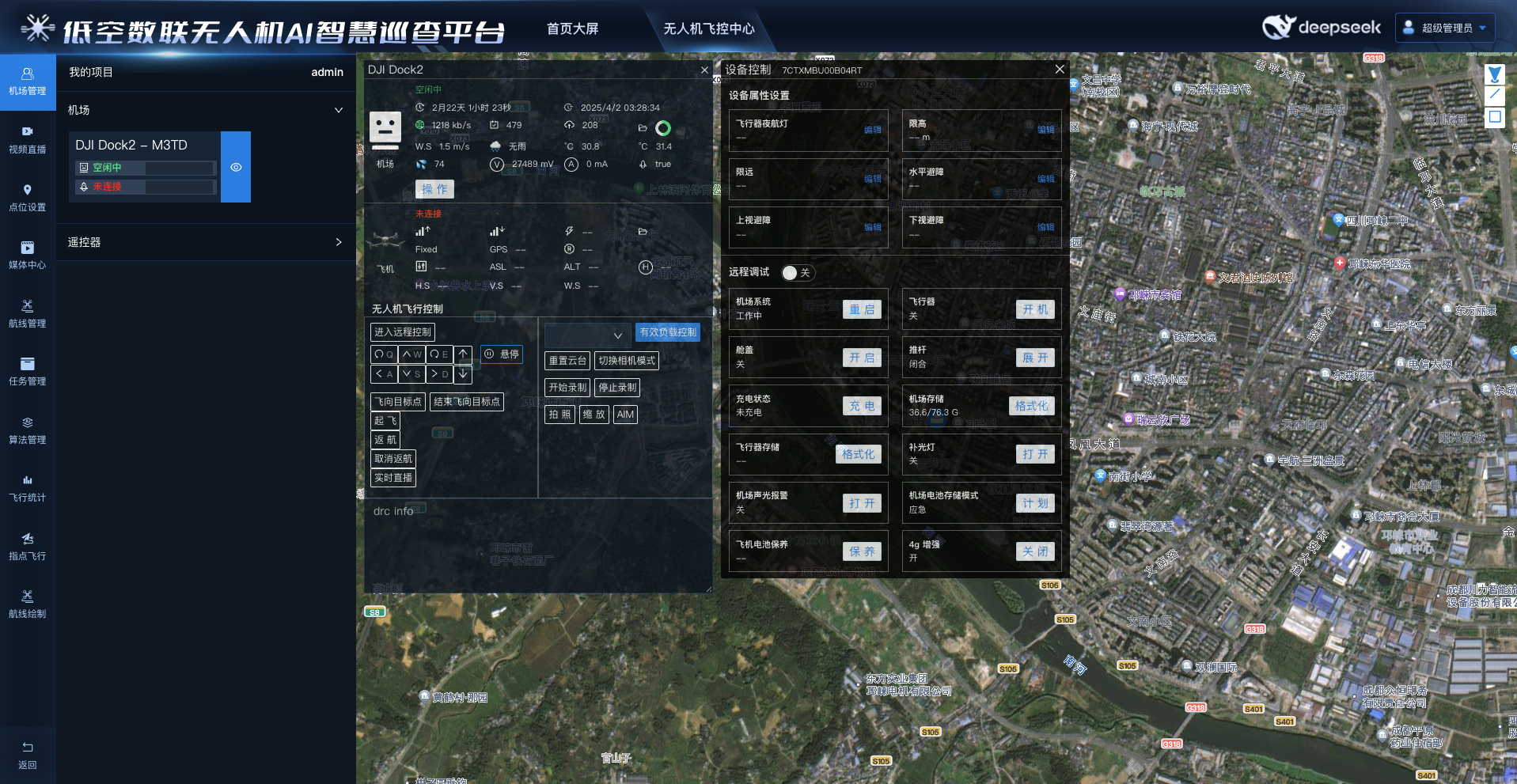The width and height of the screenshot is (1517, 784).
Task: Select the line drawing tool on map
Action: (1494, 95)
